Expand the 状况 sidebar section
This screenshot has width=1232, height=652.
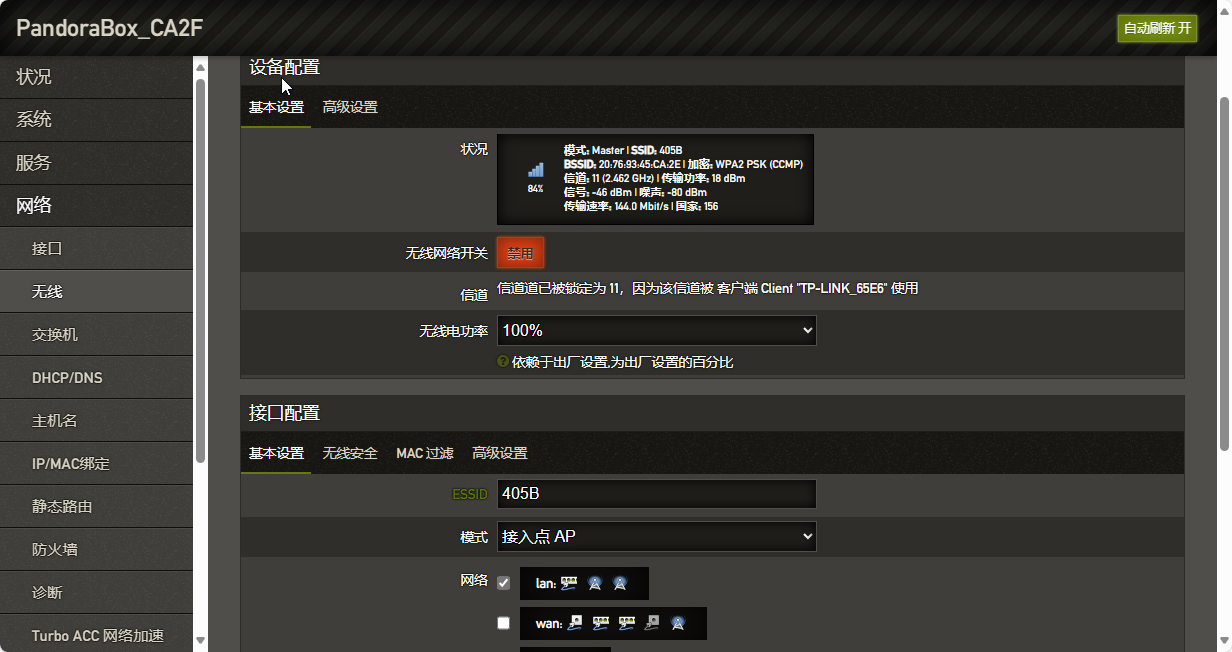coord(96,77)
